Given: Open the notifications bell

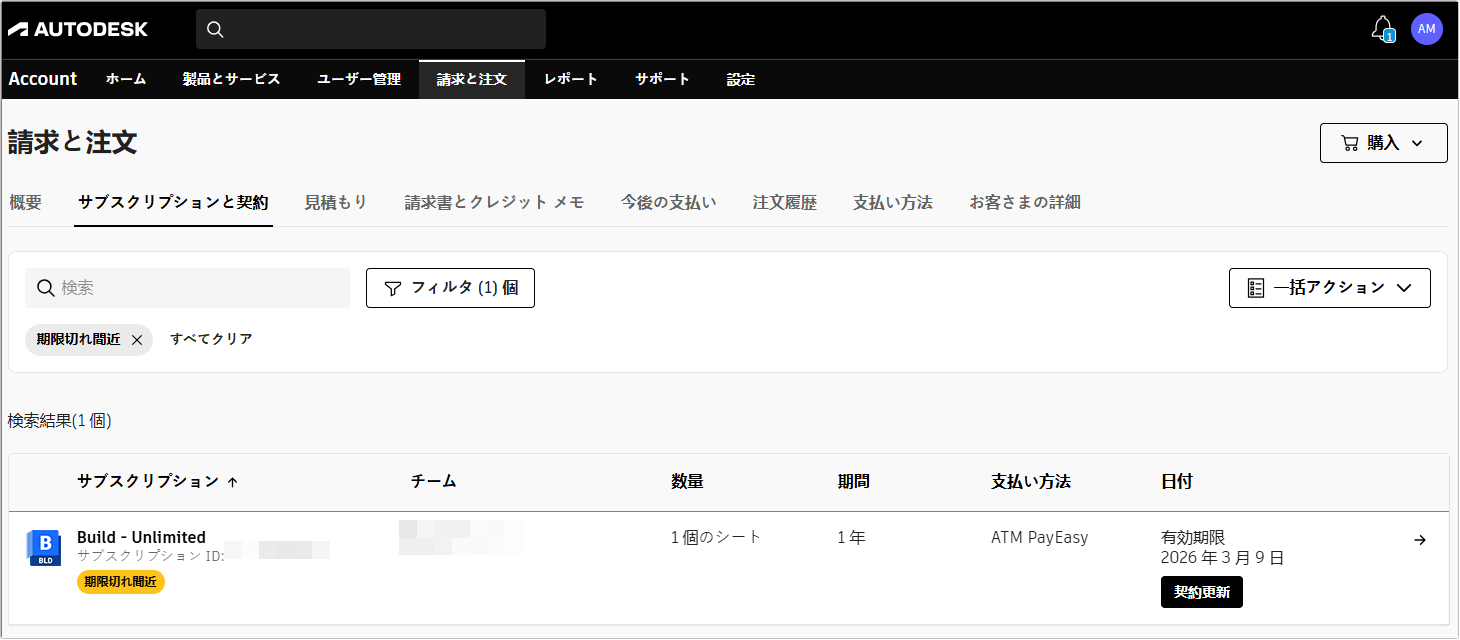Looking at the screenshot, I should [x=1382, y=28].
